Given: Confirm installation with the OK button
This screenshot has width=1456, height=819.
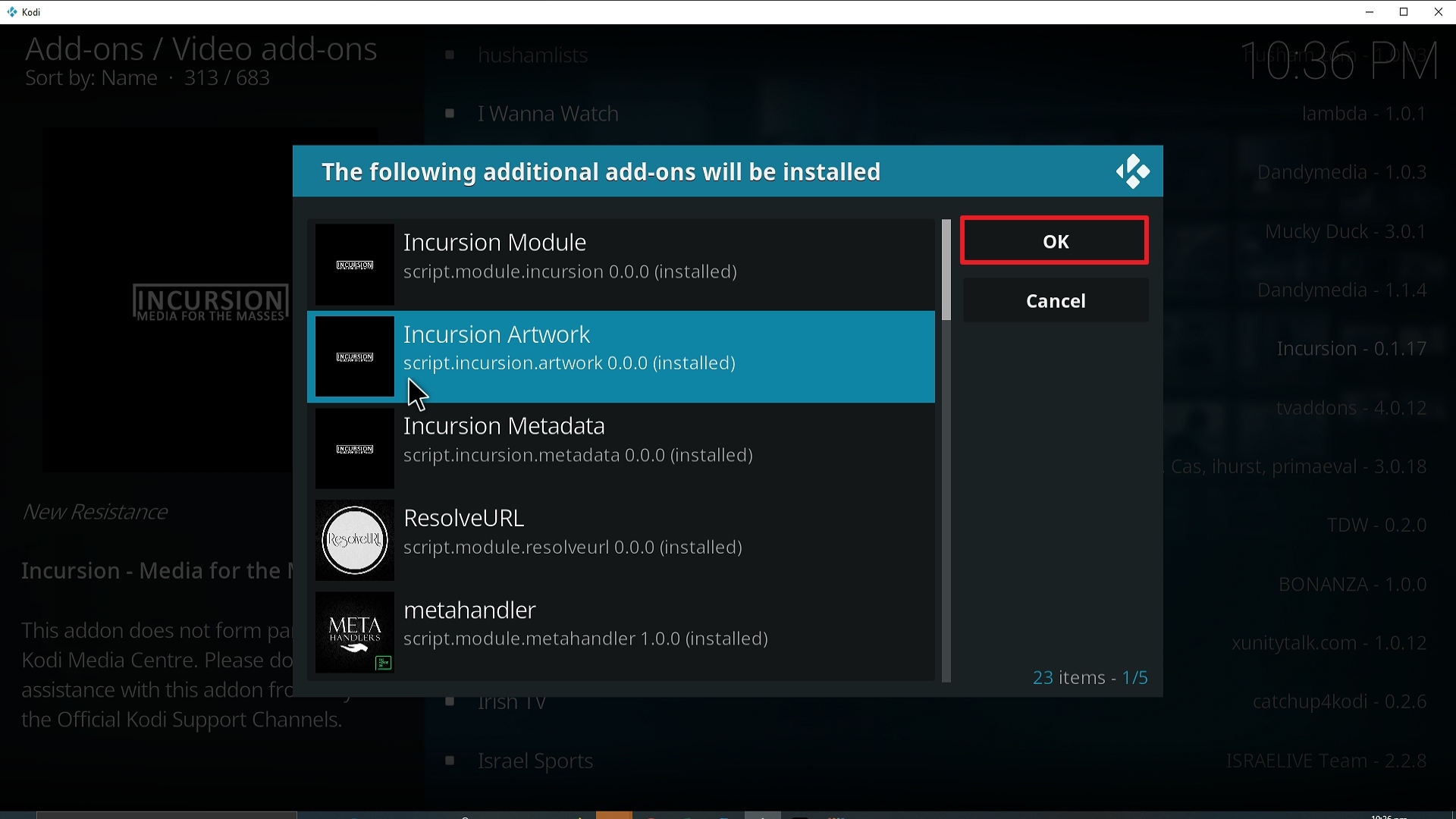Looking at the screenshot, I should pos(1055,241).
